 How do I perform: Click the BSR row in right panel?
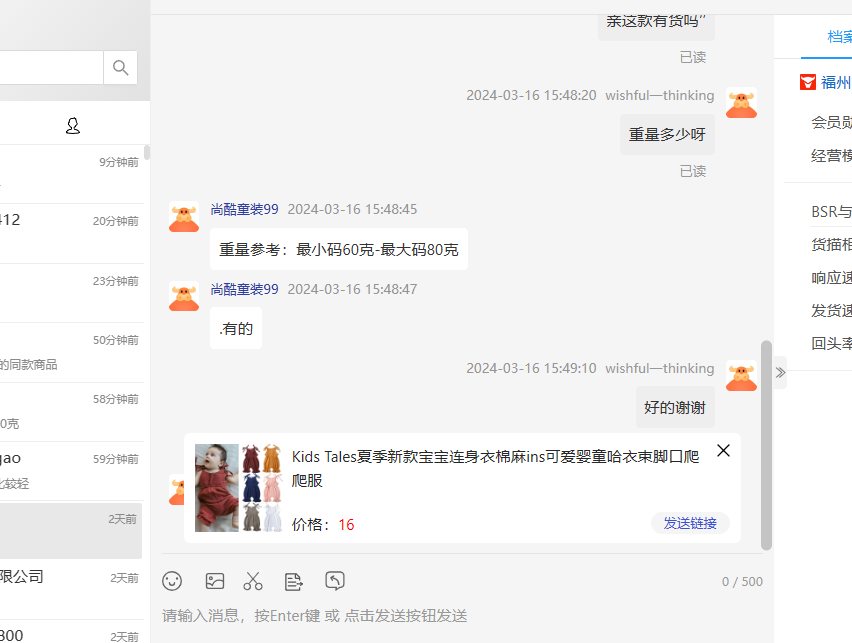[x=831, y=212]
